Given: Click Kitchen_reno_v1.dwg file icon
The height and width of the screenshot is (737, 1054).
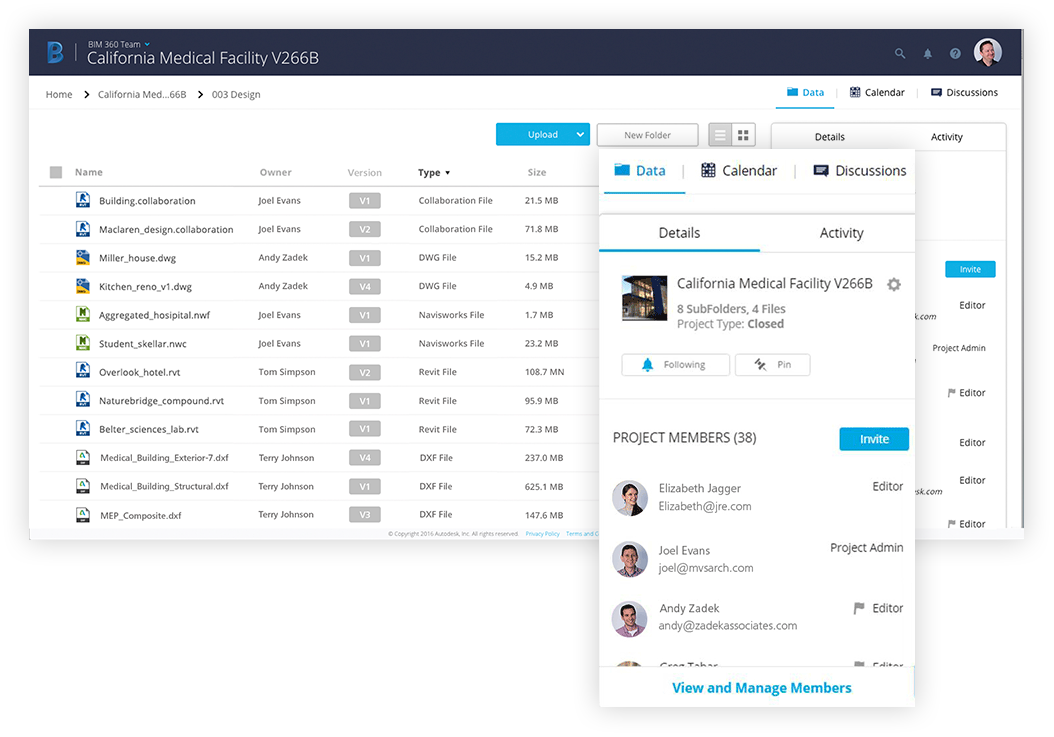Looking at the screenshot, I should (83, 286).
